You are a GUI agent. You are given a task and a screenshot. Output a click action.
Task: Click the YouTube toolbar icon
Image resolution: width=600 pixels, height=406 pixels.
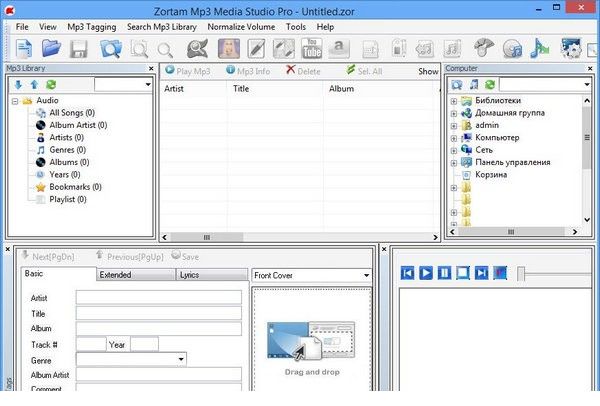(311, 49)
